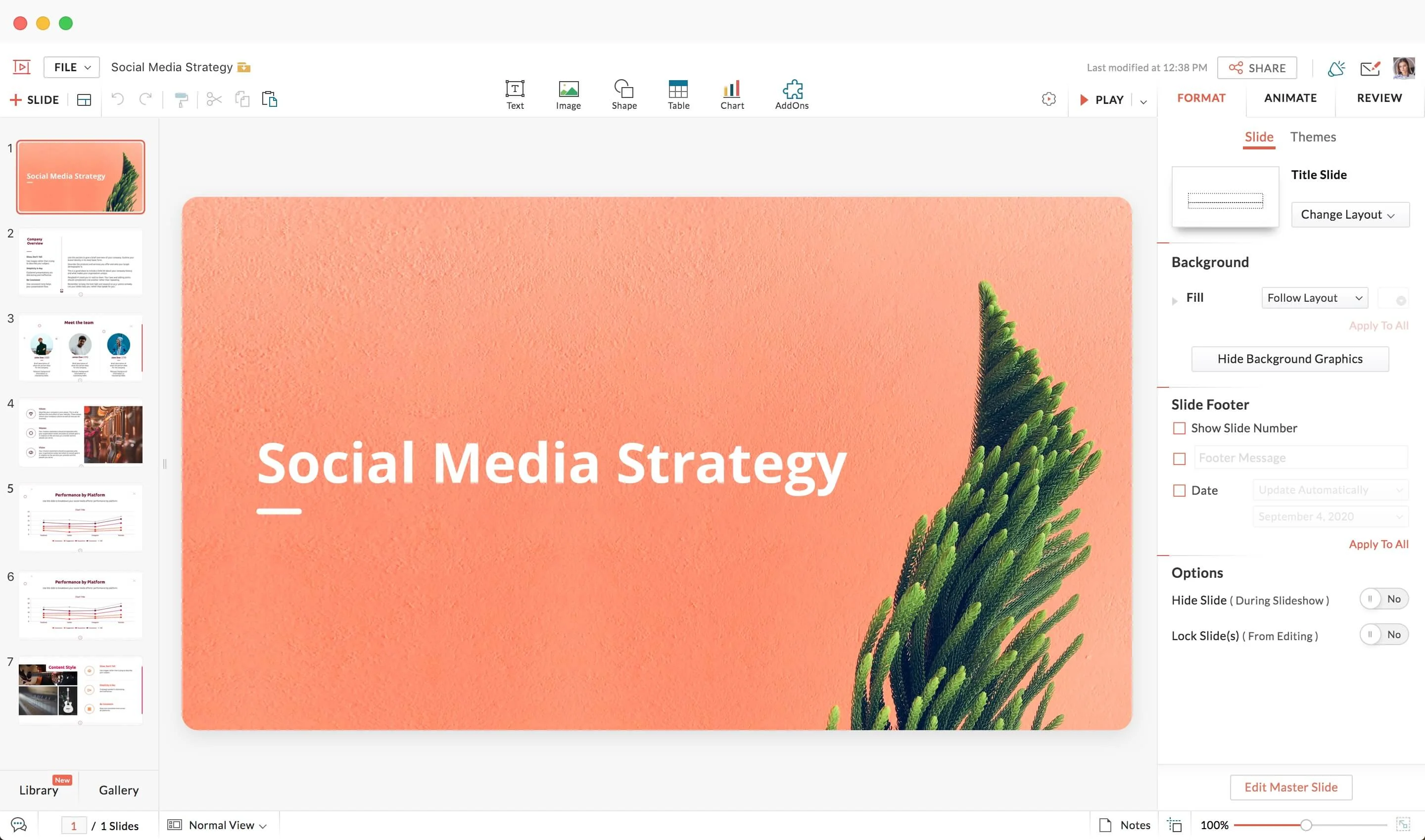
Task: Drag the zoom level slider
Action: (x=1308, y=826)
